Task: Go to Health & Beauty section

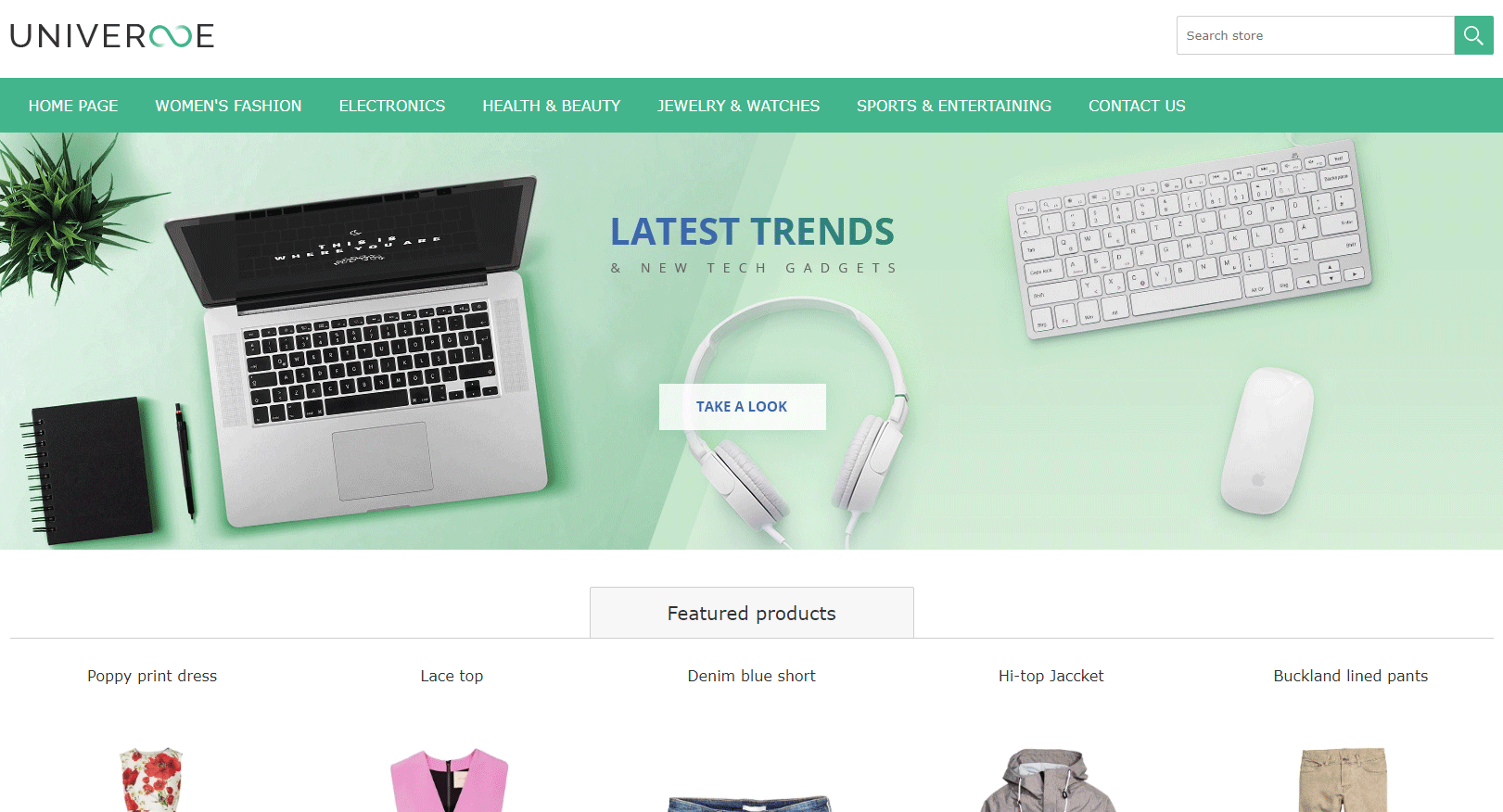Action: coord(551,106)
